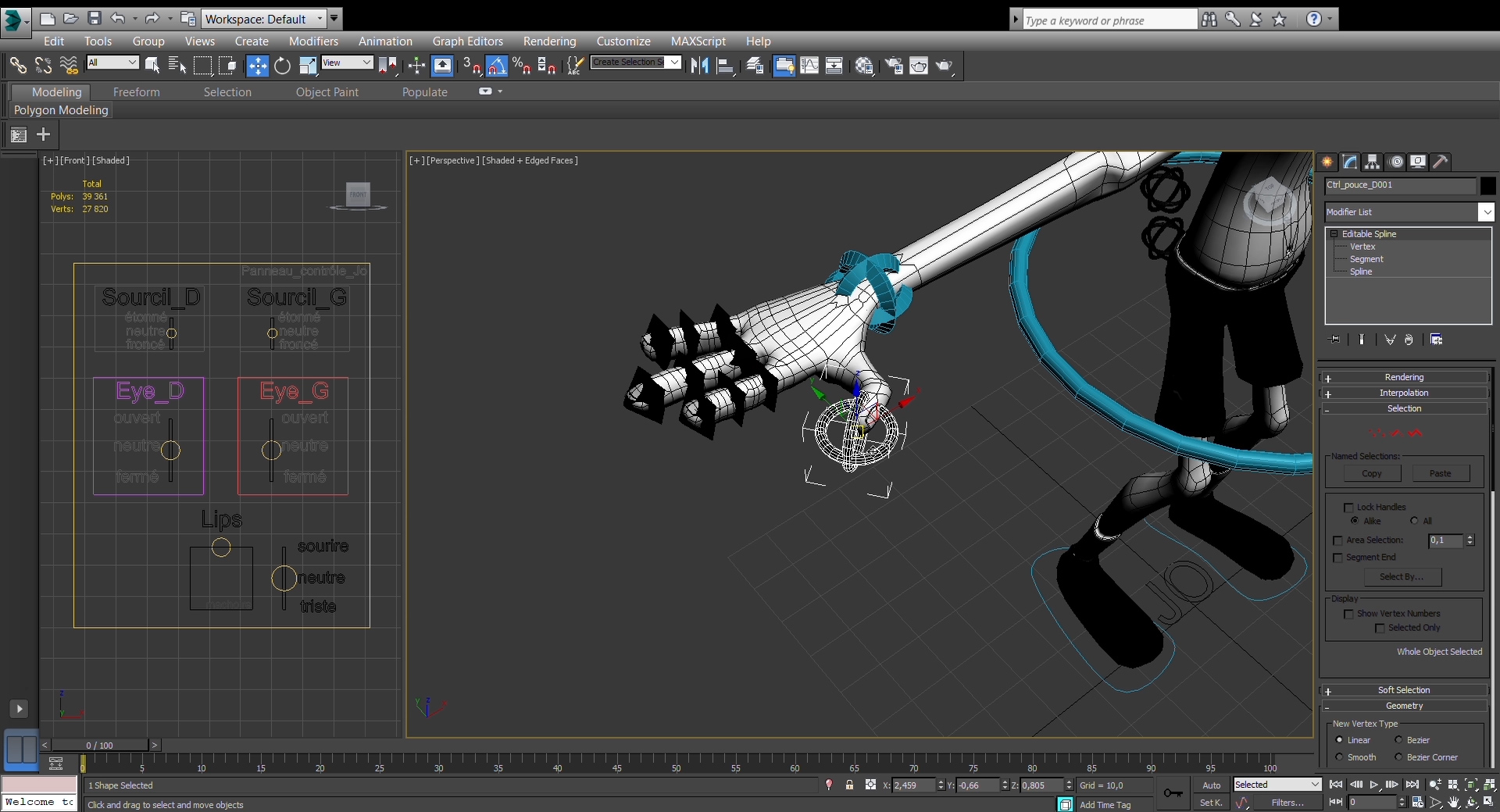Image resolution: width=1500 pixels, height=812 pixels.
Task: Toggle the Selection Lock padlock icon
Action: click(x=849, y=785)
